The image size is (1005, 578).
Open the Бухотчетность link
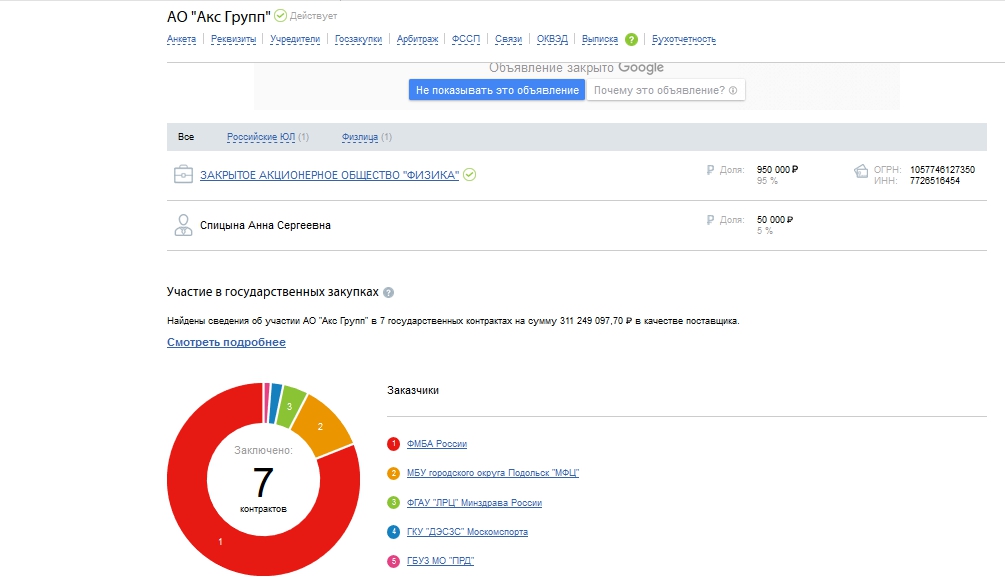coord(684,39)
